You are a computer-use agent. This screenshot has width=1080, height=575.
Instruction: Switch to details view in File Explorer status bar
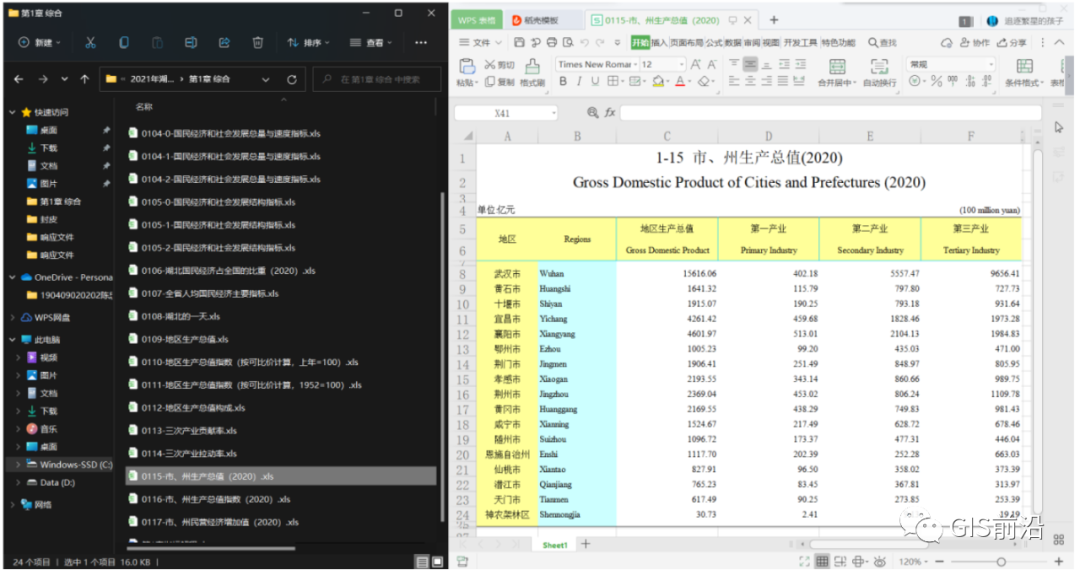click(x=422, y=562)
